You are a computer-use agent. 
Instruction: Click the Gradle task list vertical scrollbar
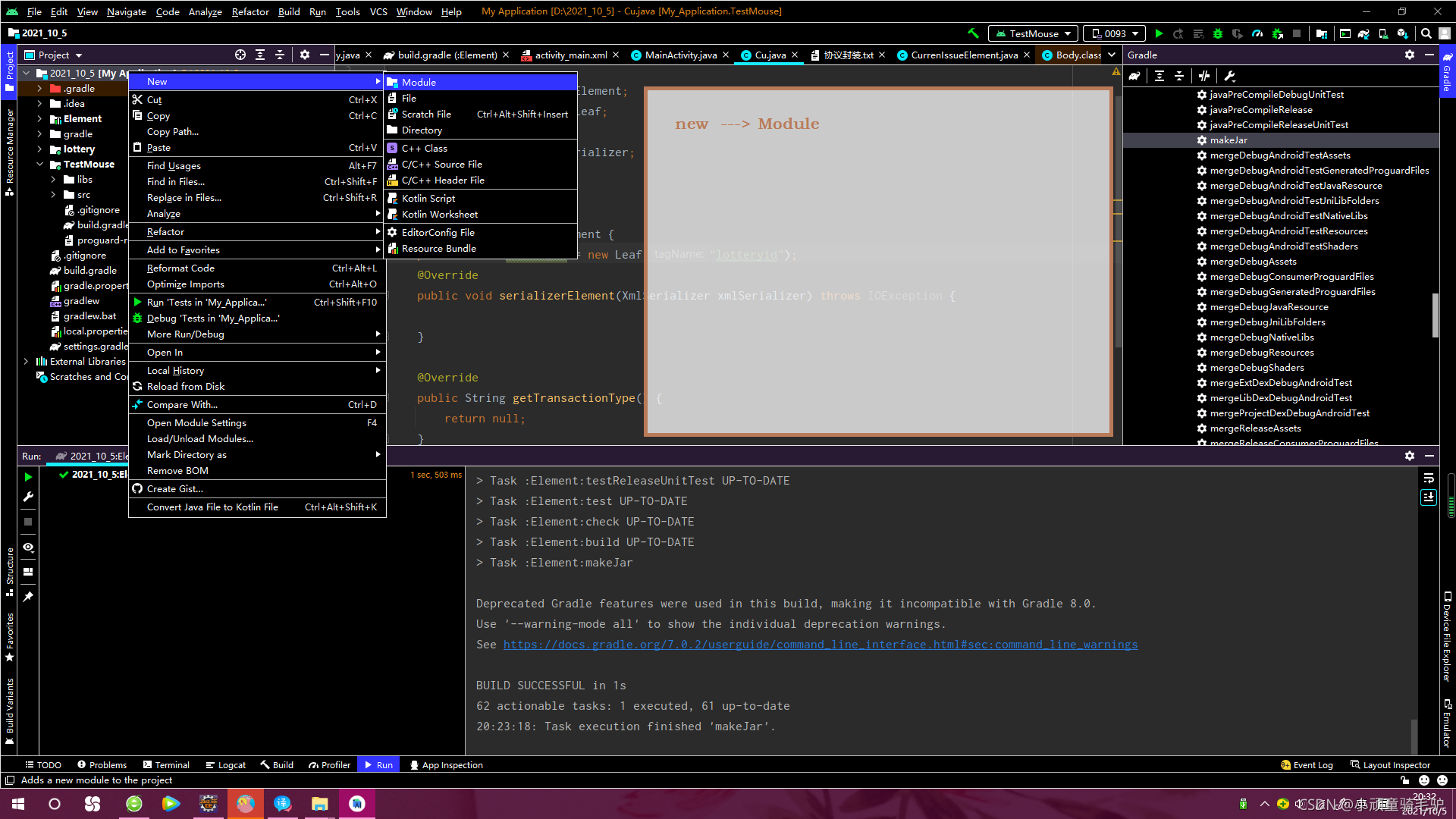coord(1435,315)
